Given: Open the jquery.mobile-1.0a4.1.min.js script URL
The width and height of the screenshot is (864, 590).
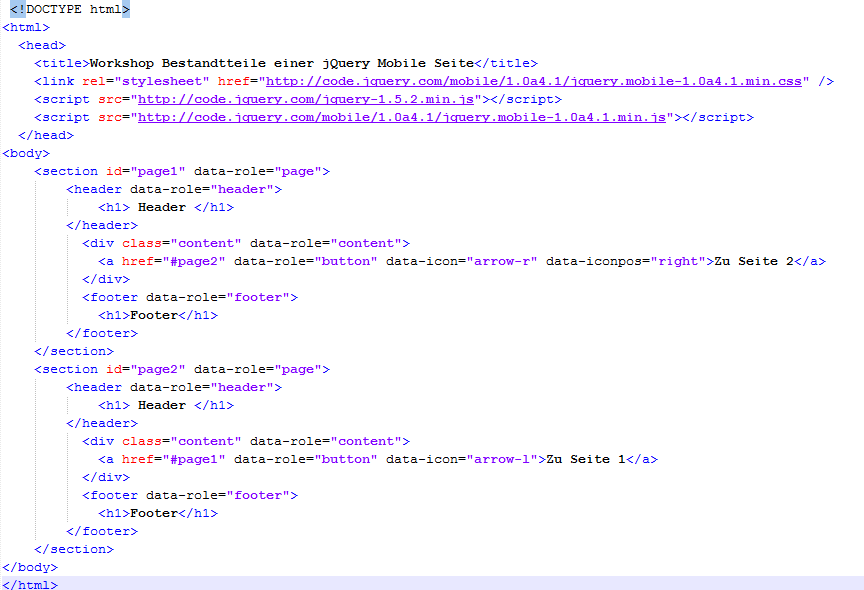Looking at the screenshot, I should pos(402,117).
